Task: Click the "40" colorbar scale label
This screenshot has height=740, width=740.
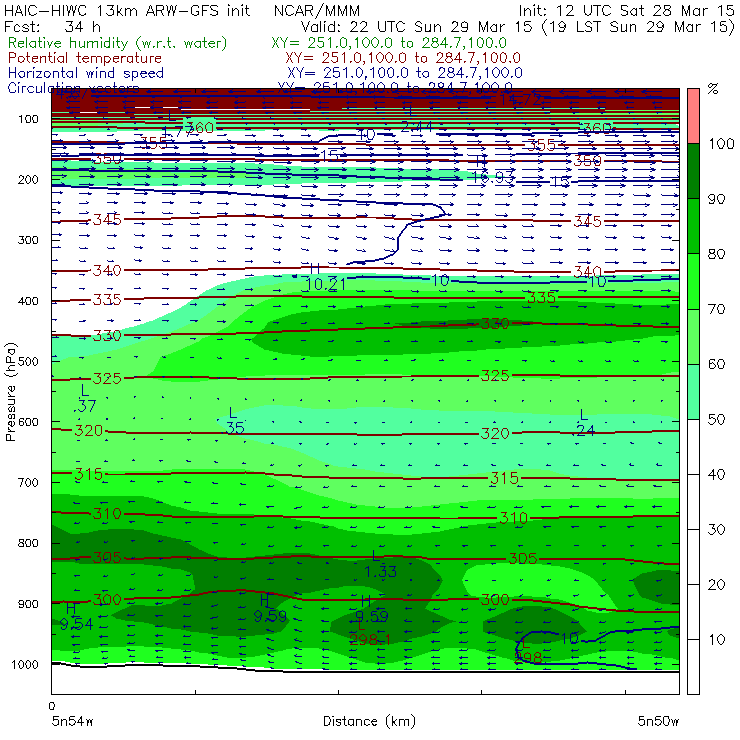Action: 716,474
